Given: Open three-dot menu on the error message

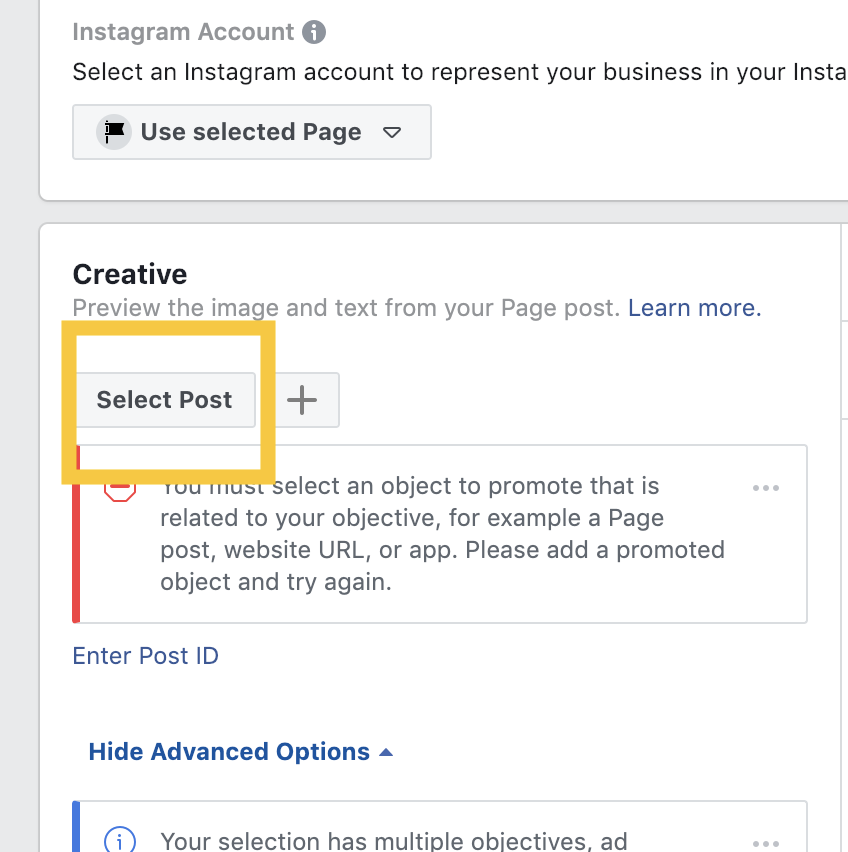Looking at the screenshot, I should click(766, 488).
